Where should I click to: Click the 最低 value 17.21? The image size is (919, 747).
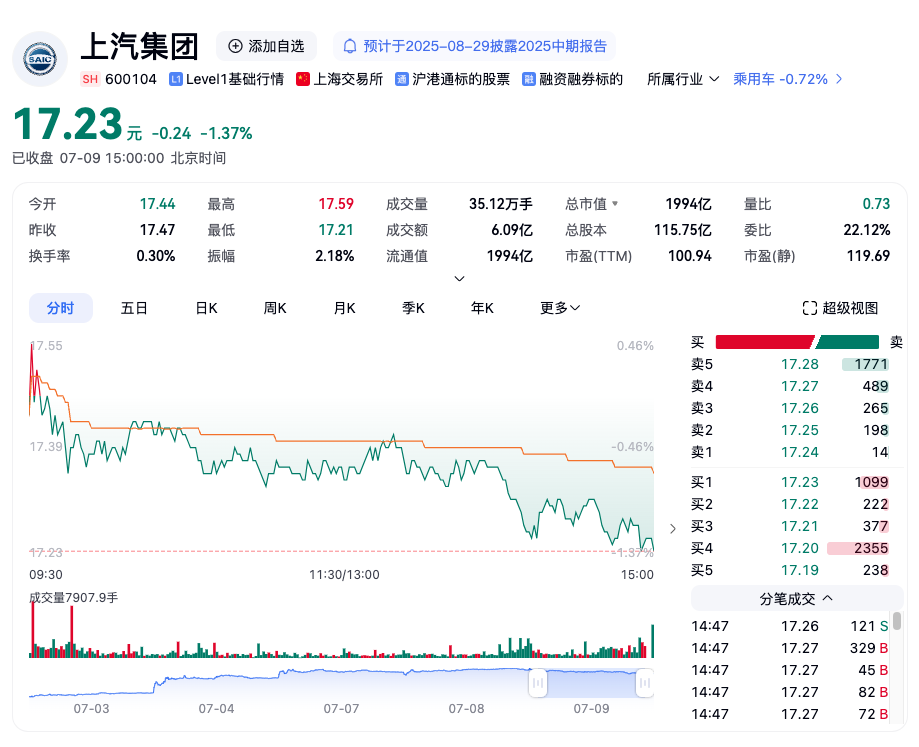[336, 230]
